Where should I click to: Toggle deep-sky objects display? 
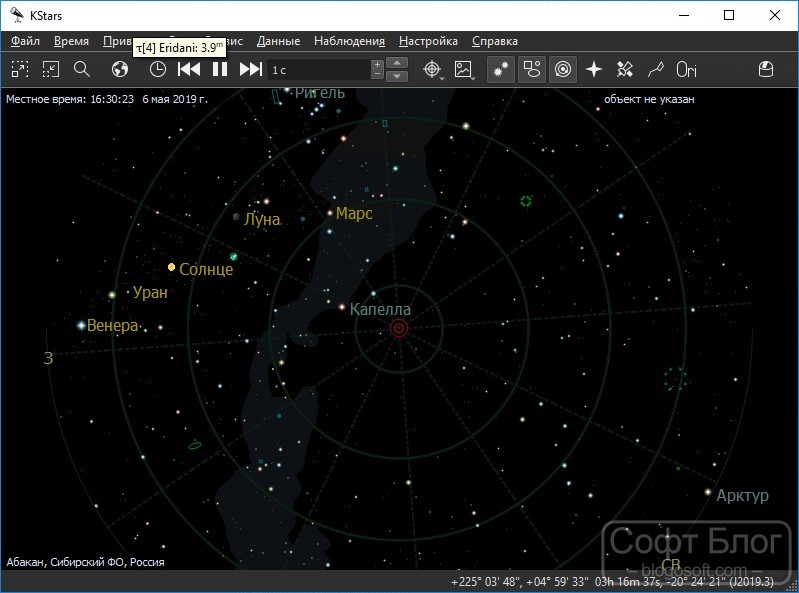click(x=531, y=69)
